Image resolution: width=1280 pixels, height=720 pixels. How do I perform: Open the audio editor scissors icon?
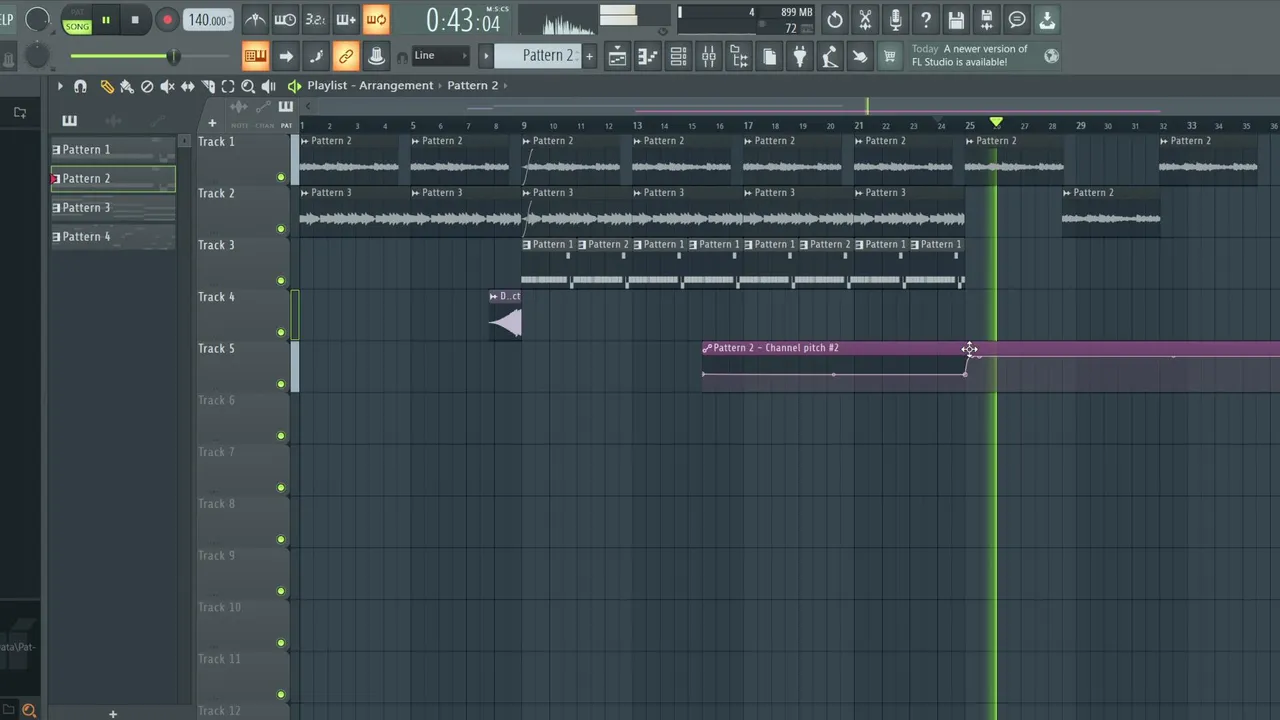(865, 19)
